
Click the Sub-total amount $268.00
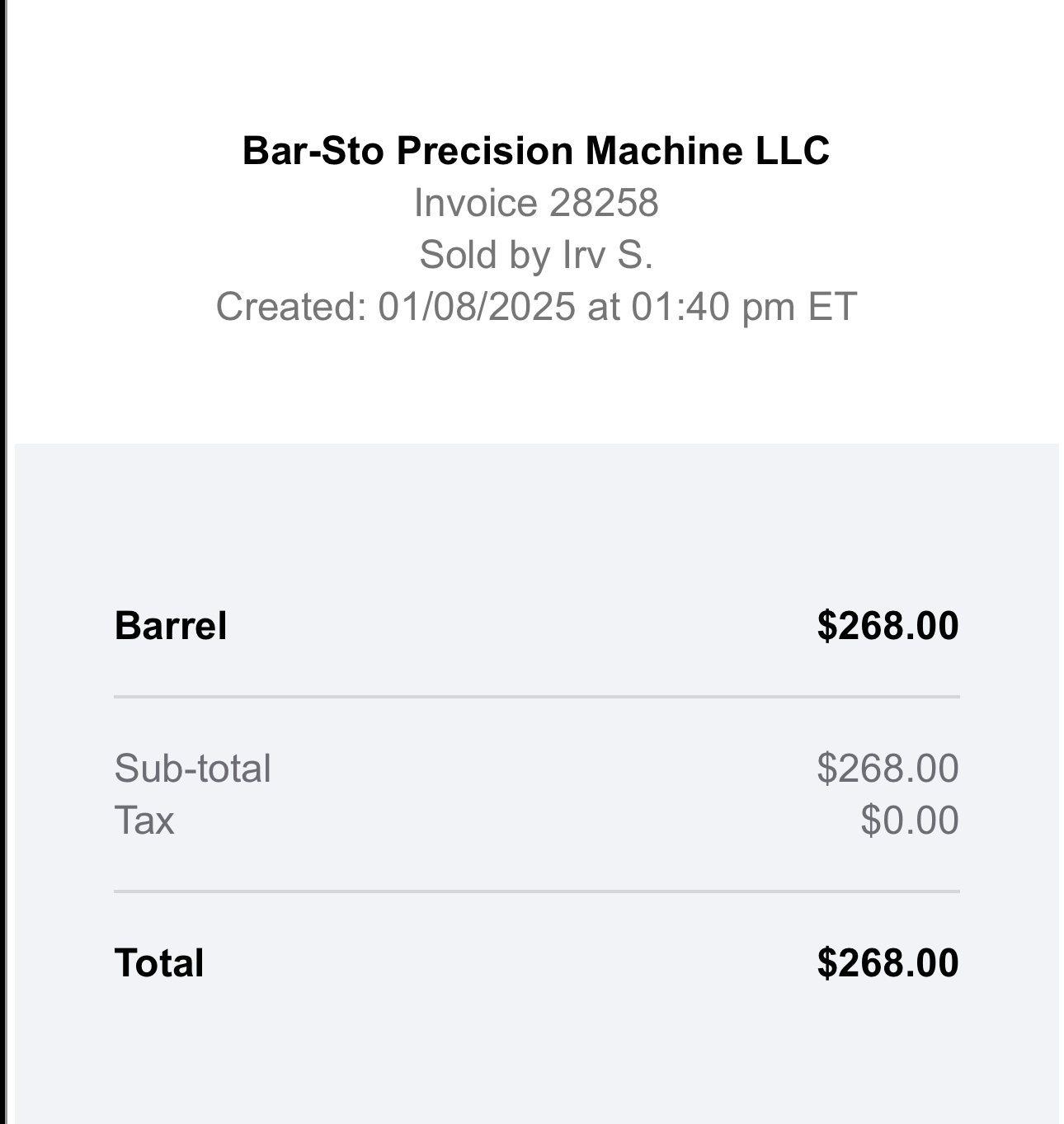click(x=887, y=769)
